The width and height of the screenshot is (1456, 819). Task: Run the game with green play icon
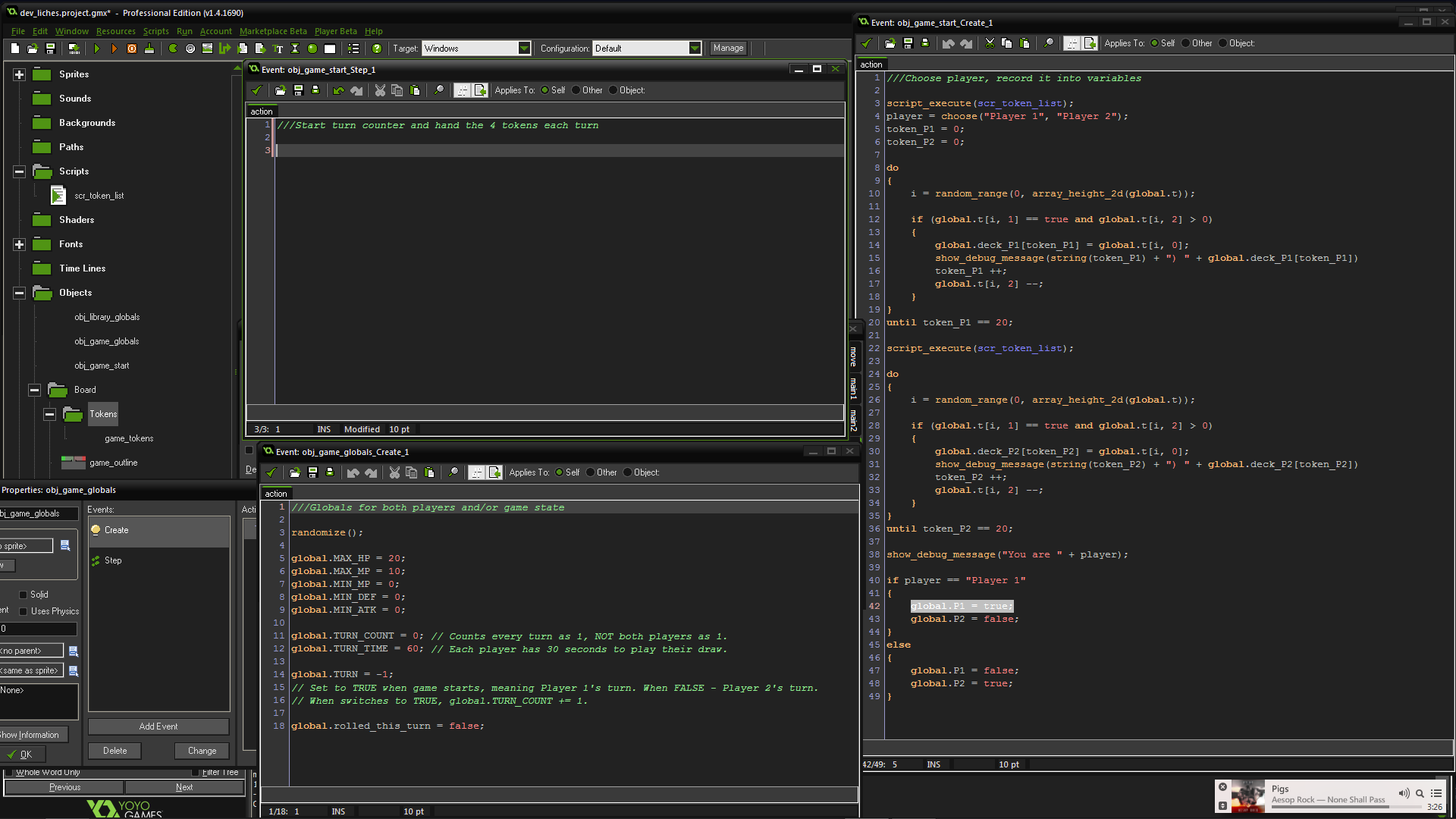[97, 49]
